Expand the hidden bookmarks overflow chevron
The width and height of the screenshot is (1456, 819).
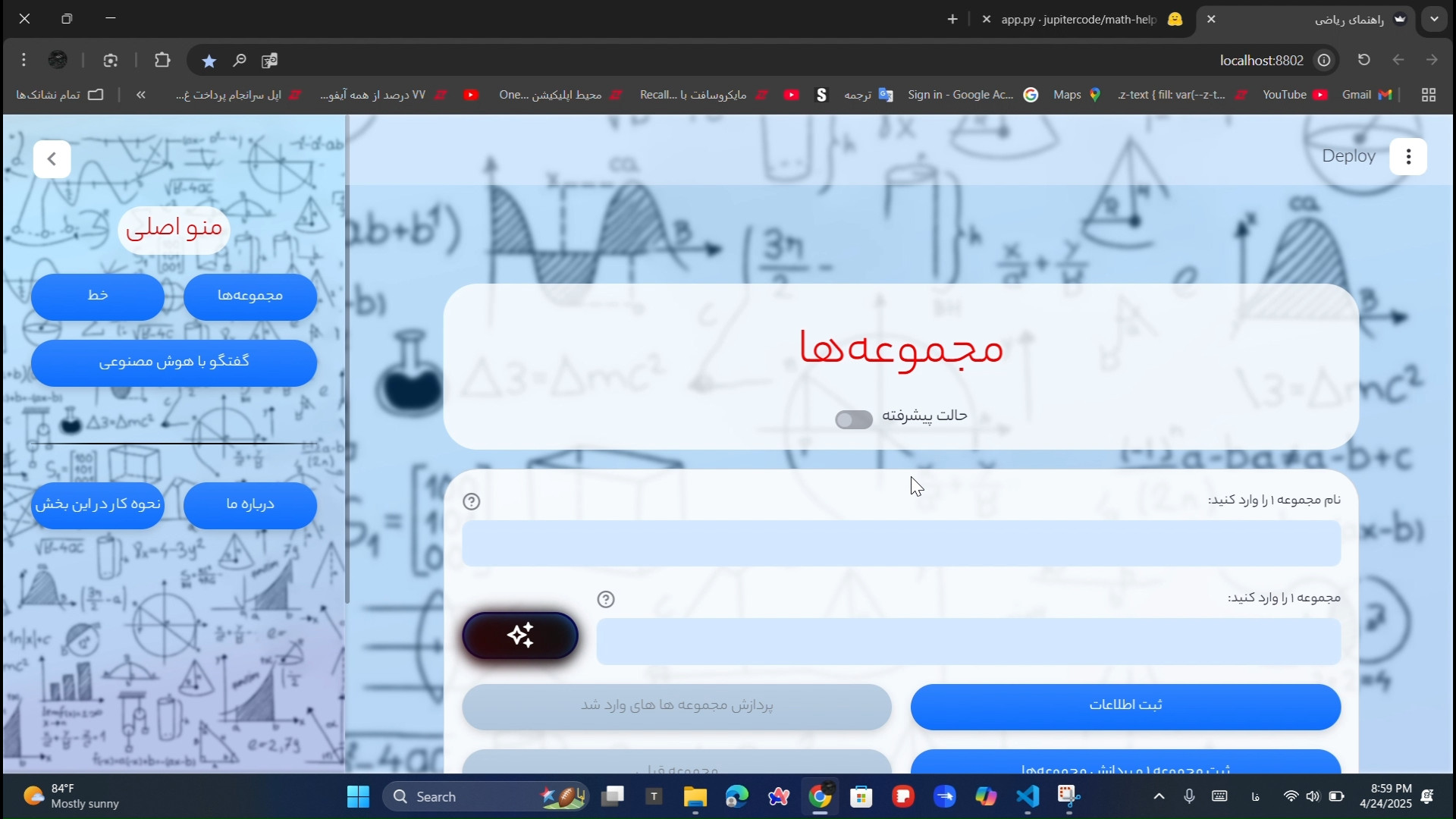141,95
